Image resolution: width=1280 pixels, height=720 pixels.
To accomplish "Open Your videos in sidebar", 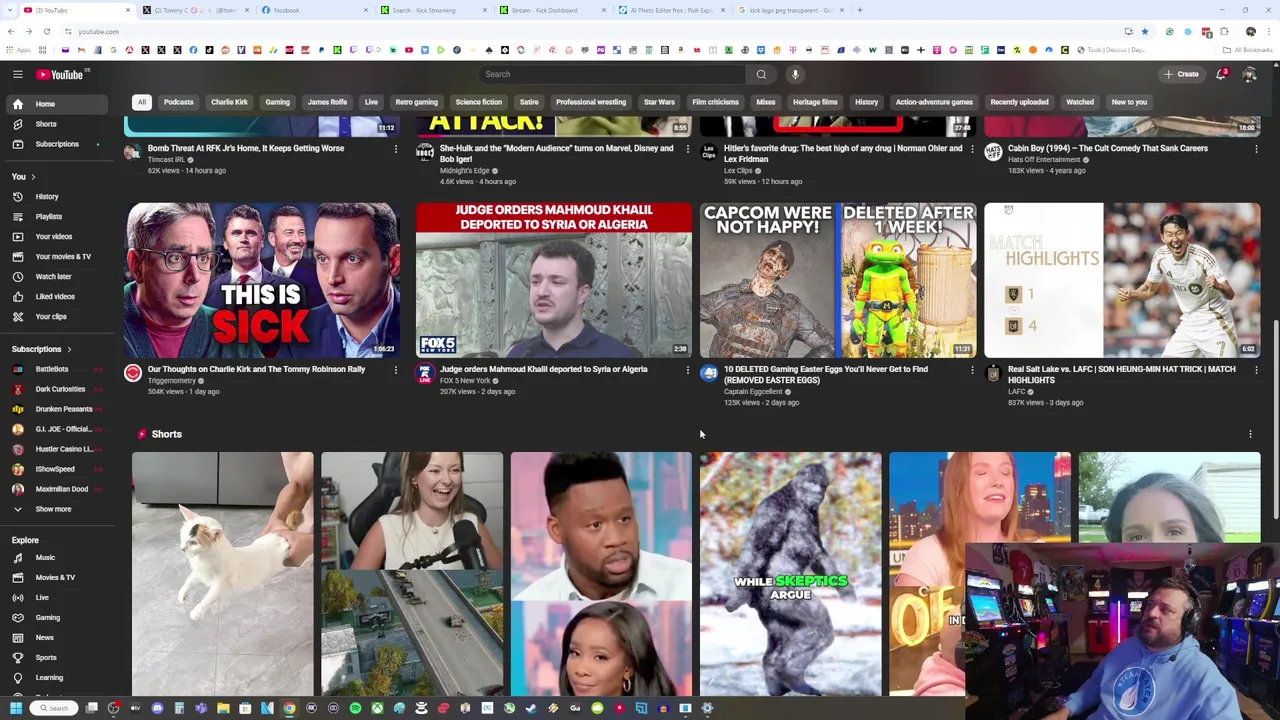I will 55,237.
